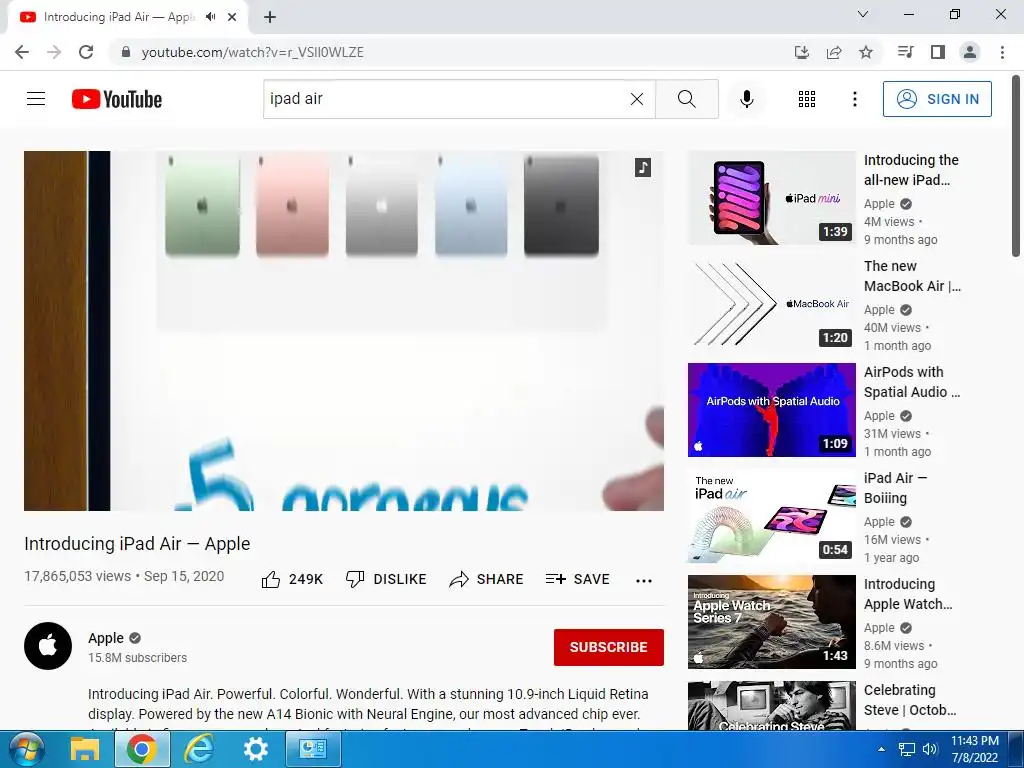Viewport: 1024px width, 768px height.
Task: Open YouTube settings three-dot menu
Action: [854, 99]
